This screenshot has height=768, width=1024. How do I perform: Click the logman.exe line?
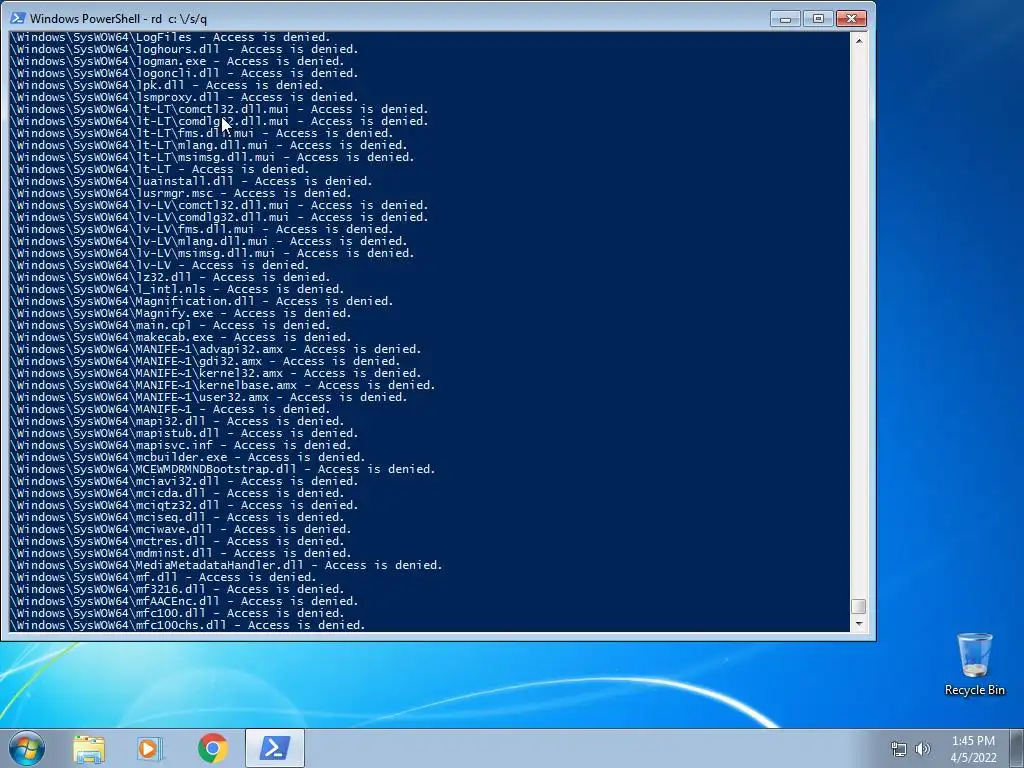(178, 61)
